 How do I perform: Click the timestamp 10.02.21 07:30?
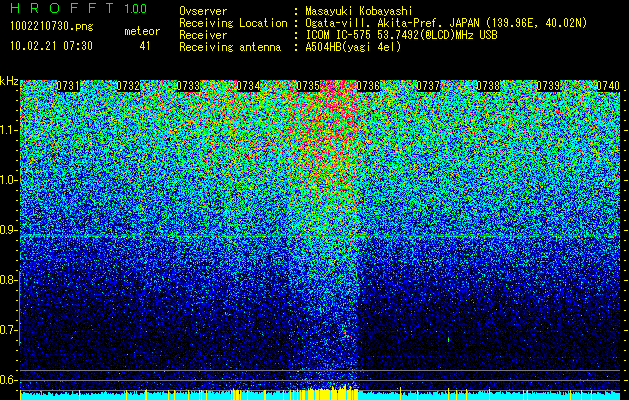pyautogui.click(x=51, y=46)
